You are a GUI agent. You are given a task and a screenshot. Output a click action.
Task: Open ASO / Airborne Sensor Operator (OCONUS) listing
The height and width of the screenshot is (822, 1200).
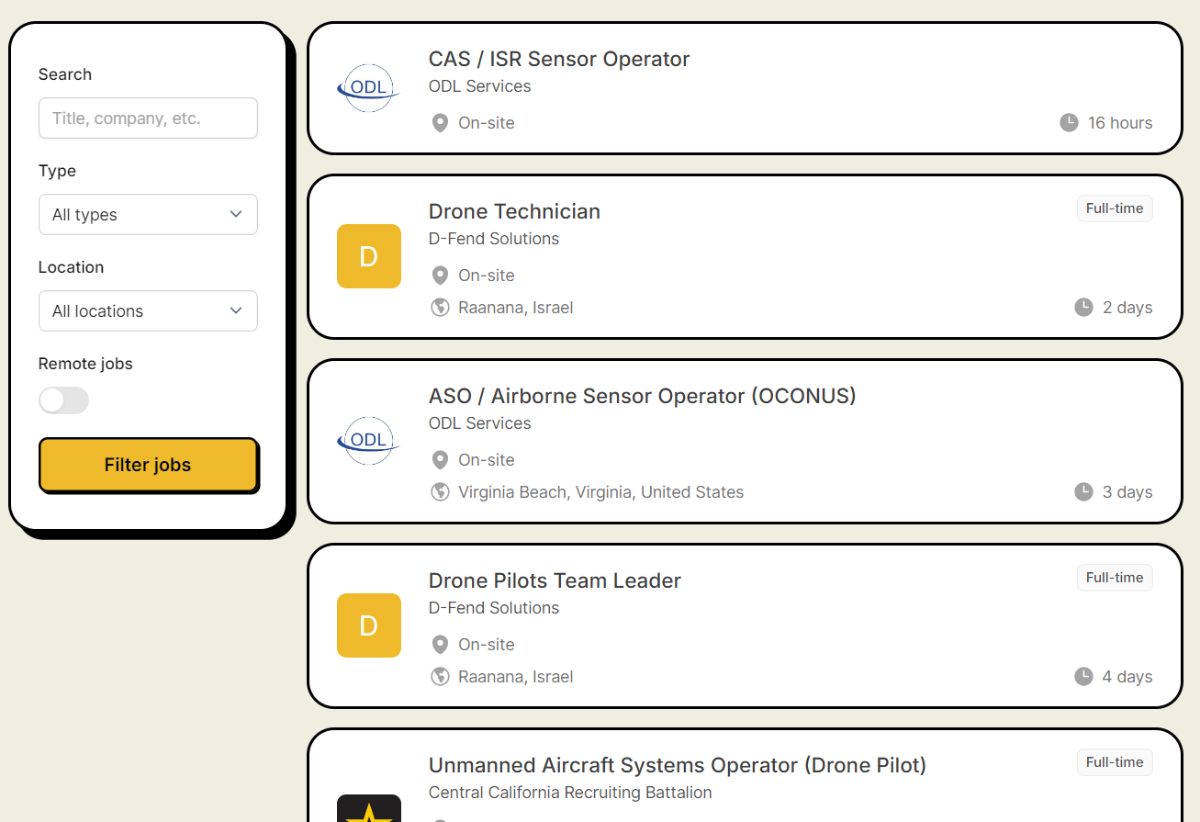(x=642, y=396)
